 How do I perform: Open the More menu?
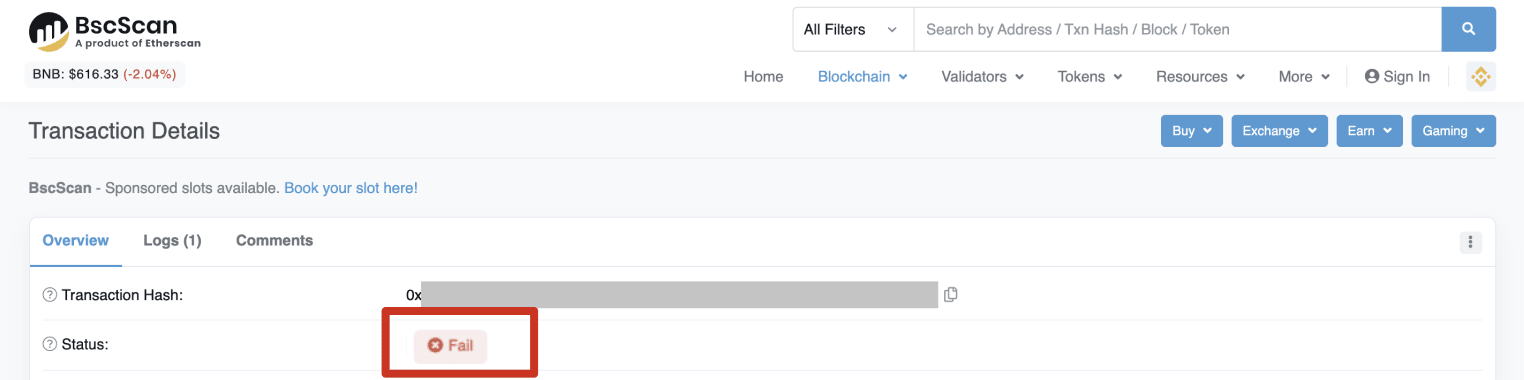point(1304,77)
